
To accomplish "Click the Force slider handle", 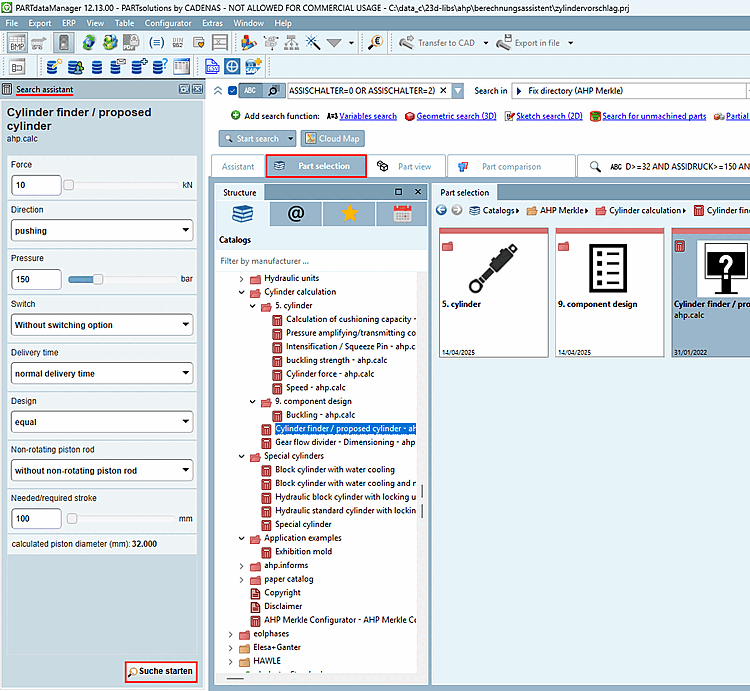I will [x=69, y=185].
